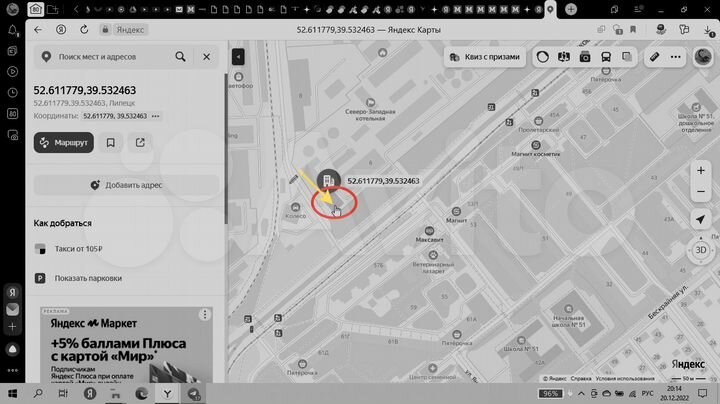Open the mail envelope icon in the sidebar
The height and width of the screenshot is (404, 720).
(x=12, y=309)
